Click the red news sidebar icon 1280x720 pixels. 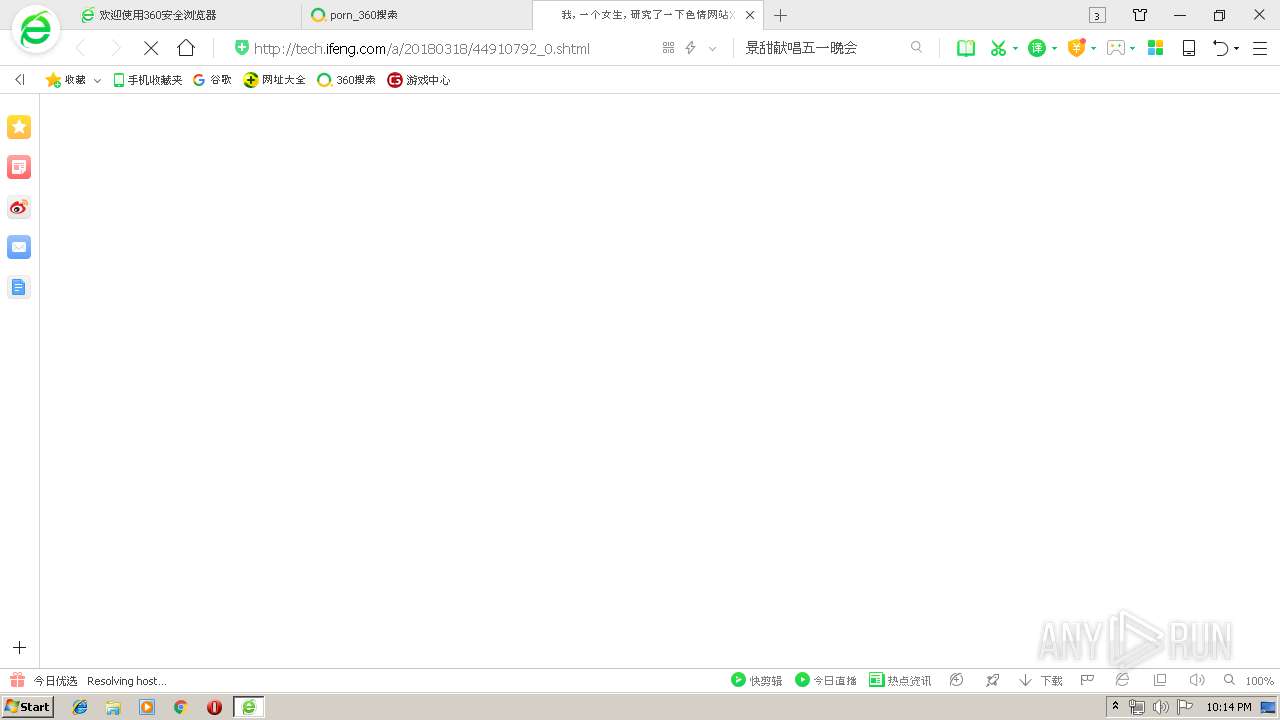tap(19, 167)
